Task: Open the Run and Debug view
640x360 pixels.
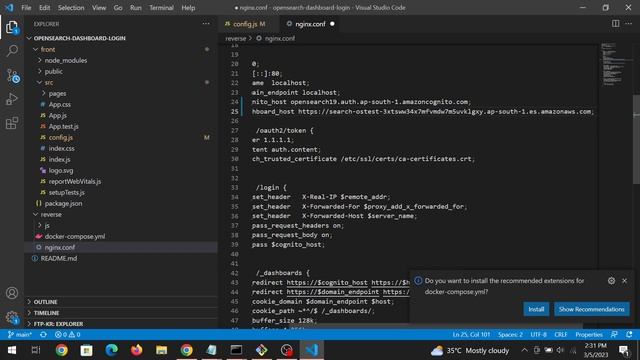Action: pos(12,99)
